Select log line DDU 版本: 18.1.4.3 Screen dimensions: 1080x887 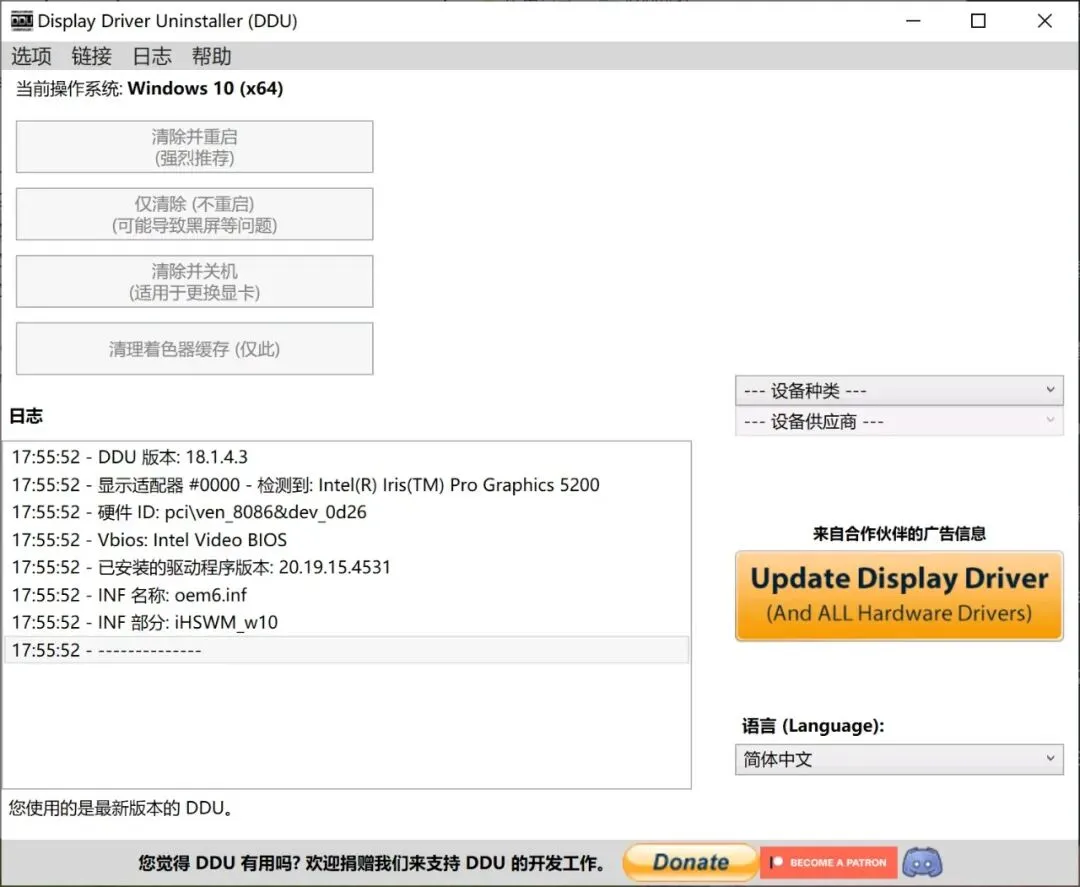click(346, 457)
